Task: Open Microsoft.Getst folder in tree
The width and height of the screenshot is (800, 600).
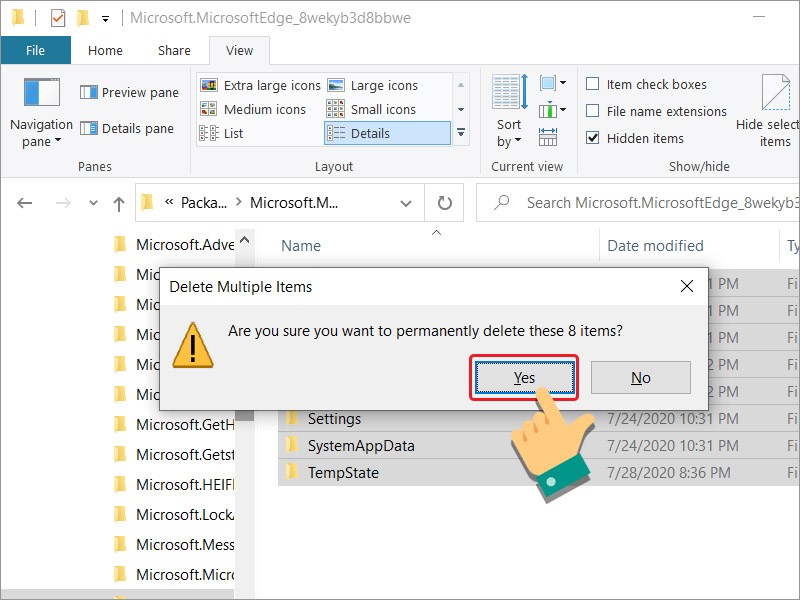Action: [x=173, y=455]
